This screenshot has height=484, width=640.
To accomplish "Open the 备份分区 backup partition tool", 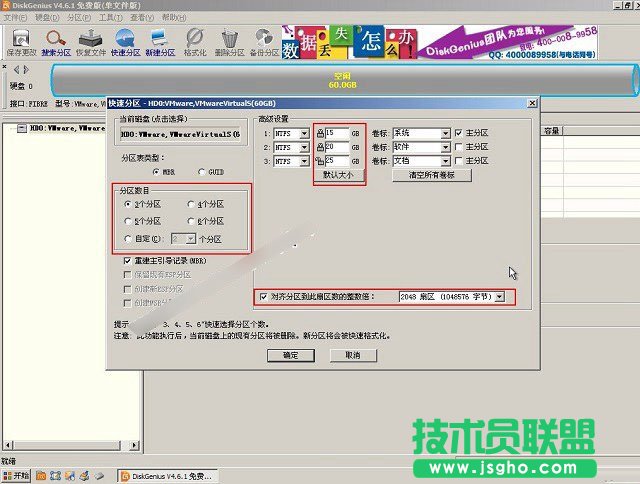I will [264, 42].
